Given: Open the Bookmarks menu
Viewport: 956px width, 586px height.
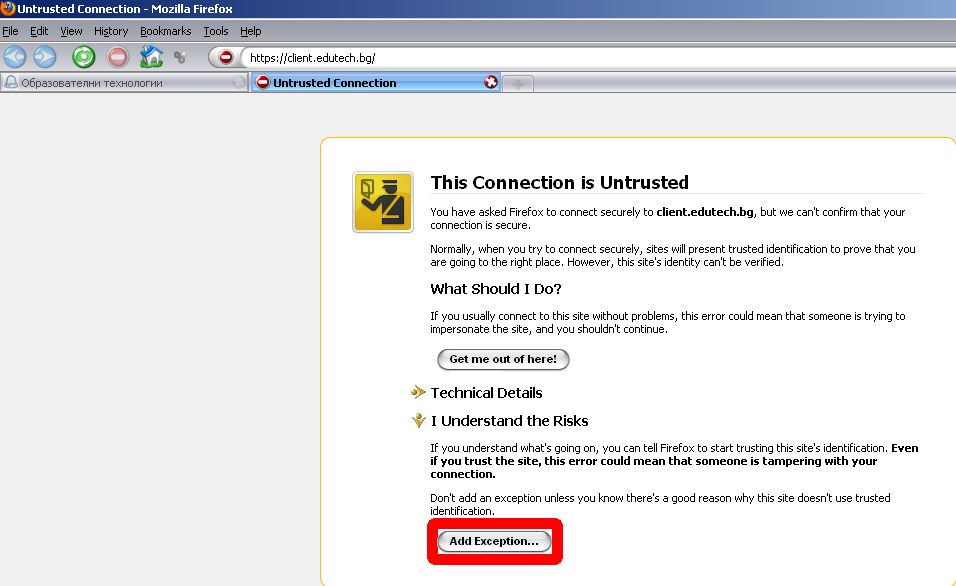Looking at the screenshot, I should click(x=165, y=31).
